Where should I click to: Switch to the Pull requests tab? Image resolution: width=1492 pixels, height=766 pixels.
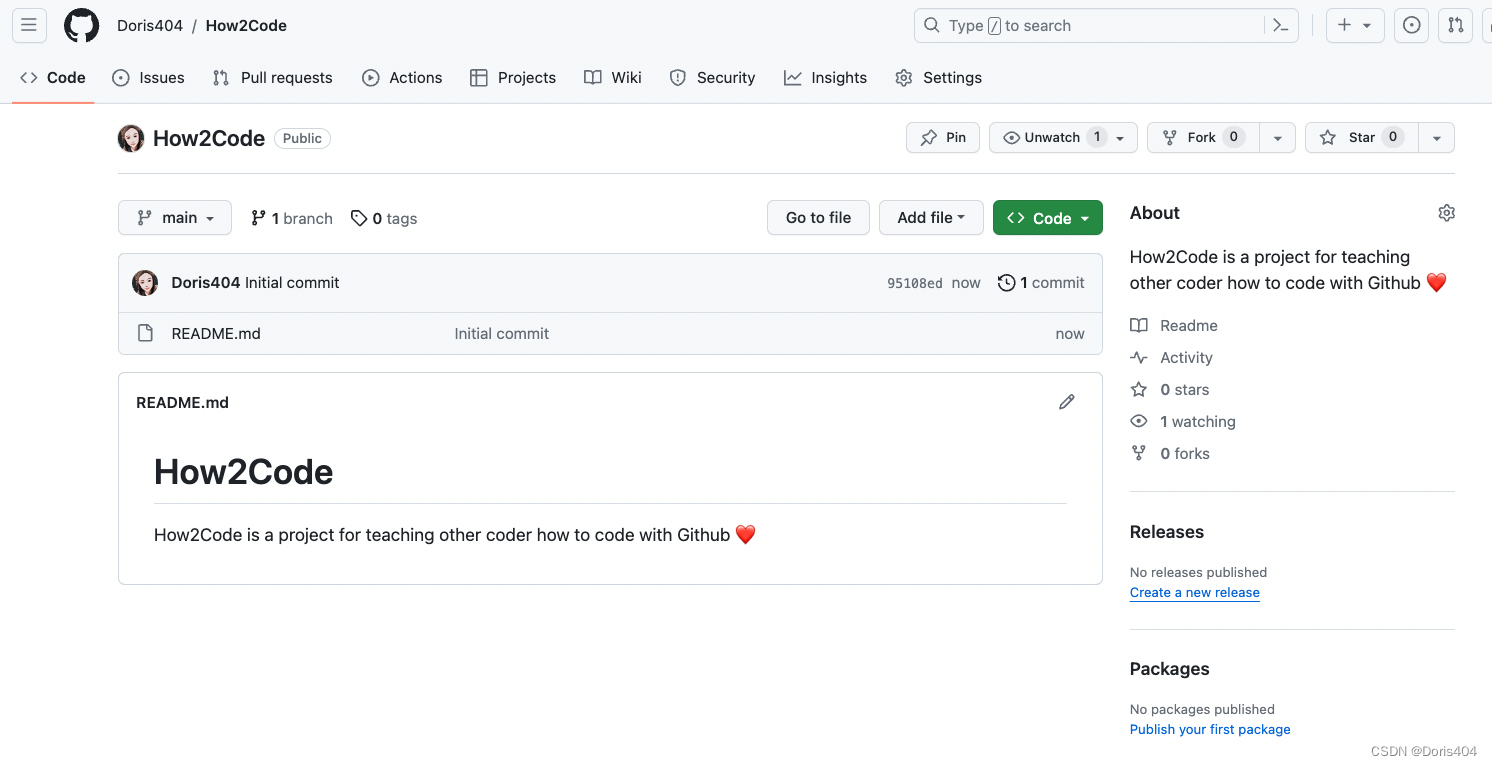point(272,78)
